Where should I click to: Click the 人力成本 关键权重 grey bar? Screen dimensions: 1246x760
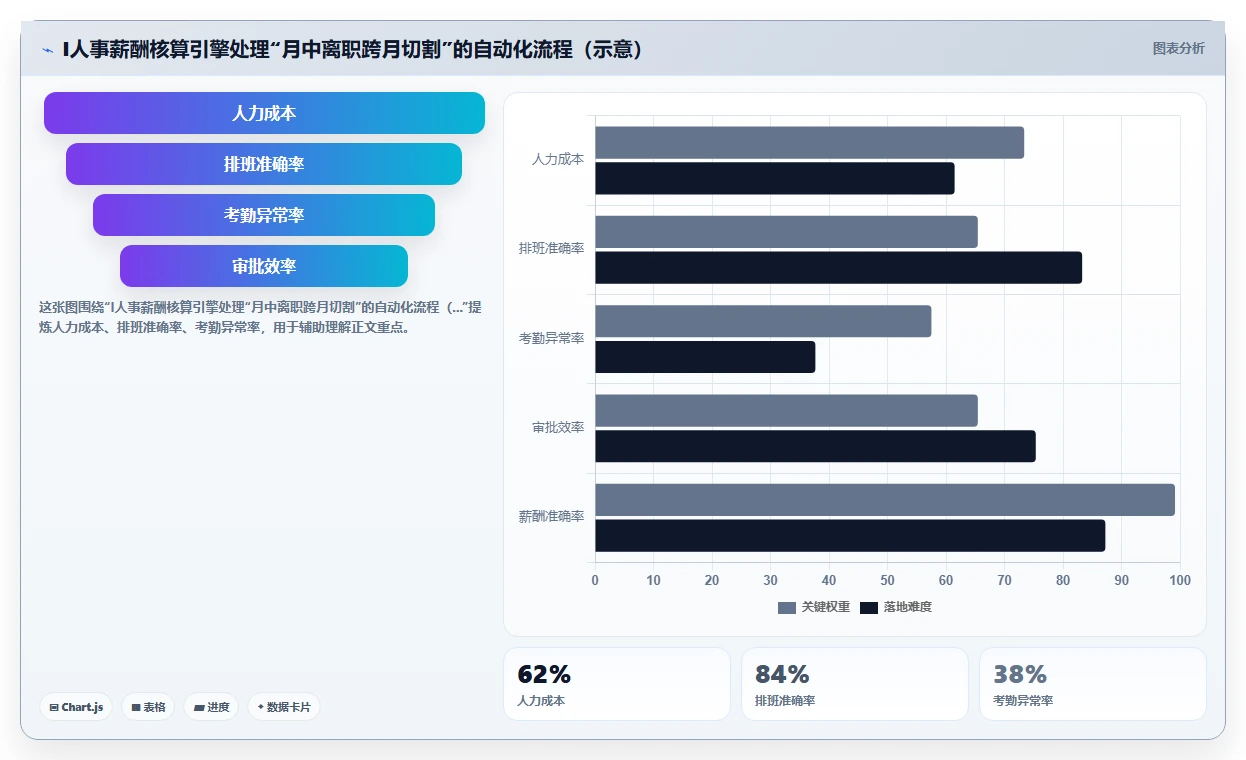(809, 143)
